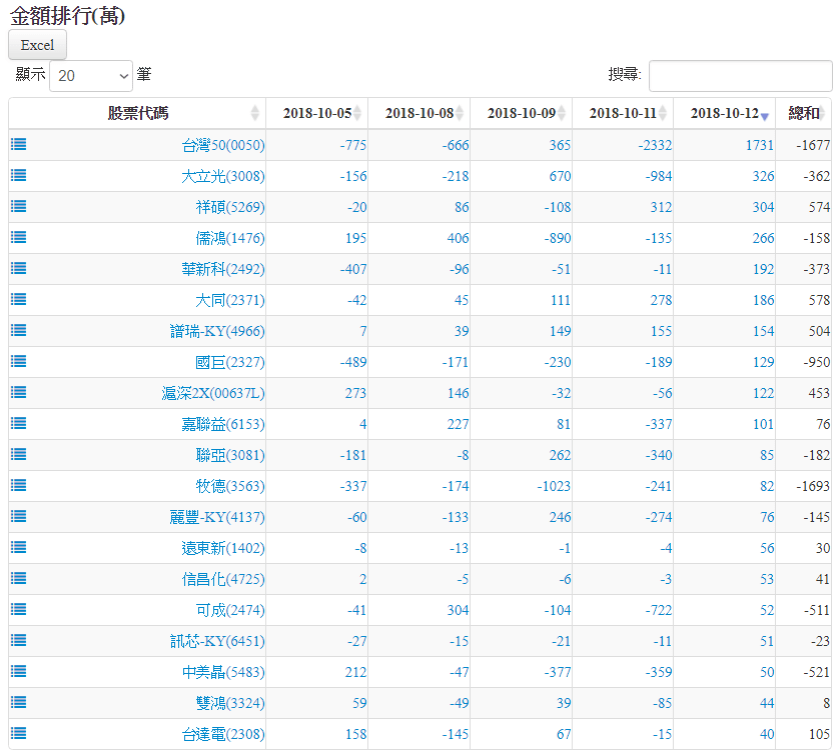Open list icon in 牧德(3563) row
840x755 pixels.
[19, 485]
